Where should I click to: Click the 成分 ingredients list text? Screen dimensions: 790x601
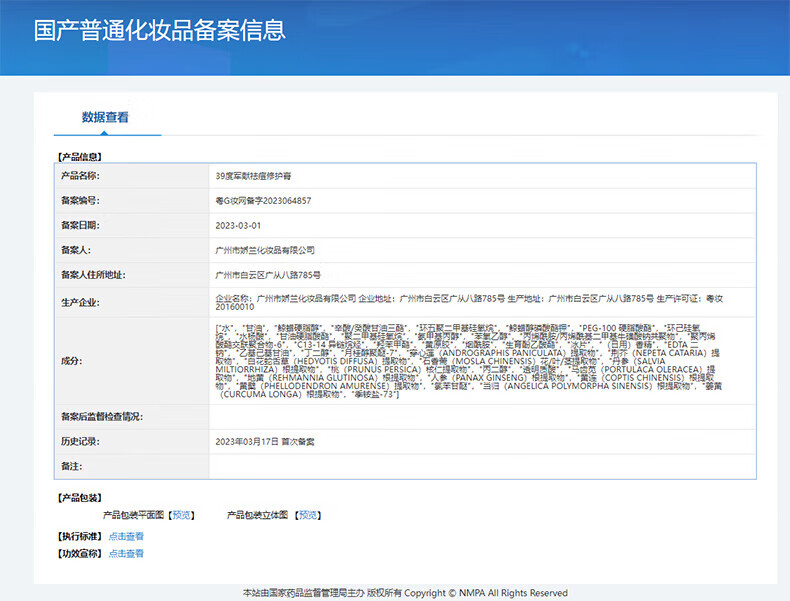[469, 361]
